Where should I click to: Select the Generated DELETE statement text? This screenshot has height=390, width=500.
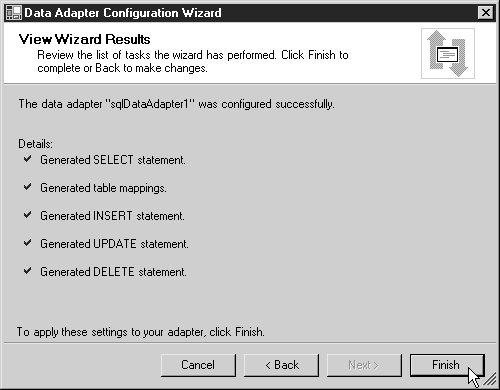(113, 272)
